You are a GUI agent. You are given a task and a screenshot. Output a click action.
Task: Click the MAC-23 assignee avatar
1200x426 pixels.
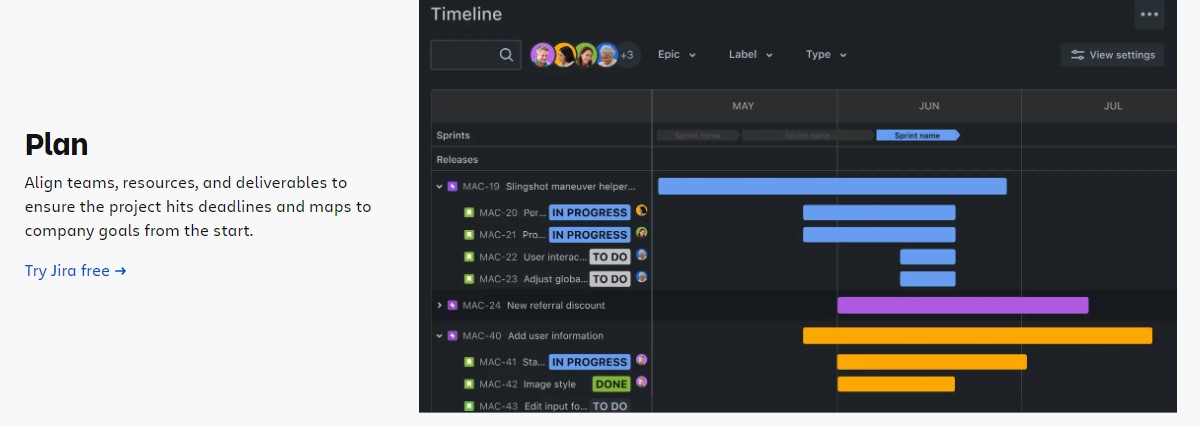click(642, 277)
